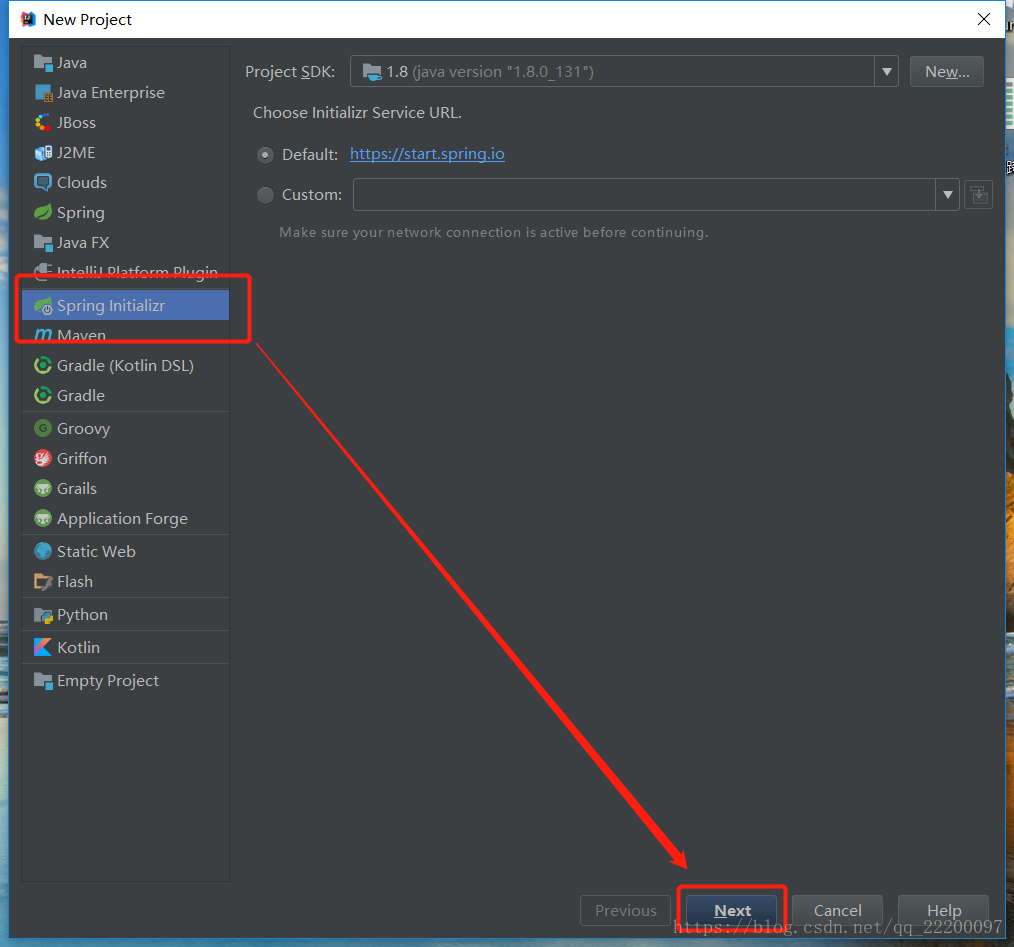Select the Default URL radio button
1014x947 pixels.
pyautogui.click(x=265, y=155)
